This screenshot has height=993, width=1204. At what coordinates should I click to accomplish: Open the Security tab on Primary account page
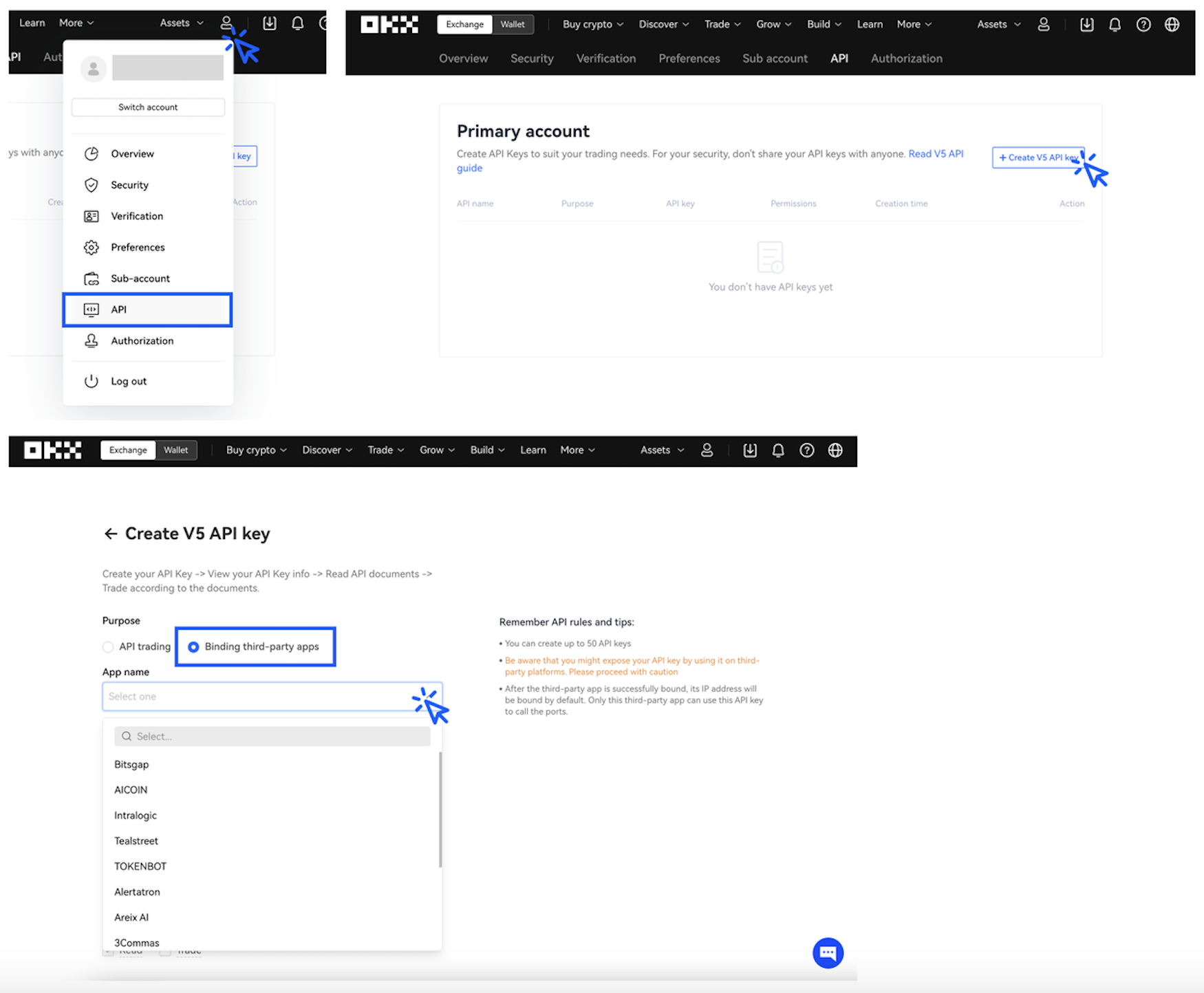[532, 59]
